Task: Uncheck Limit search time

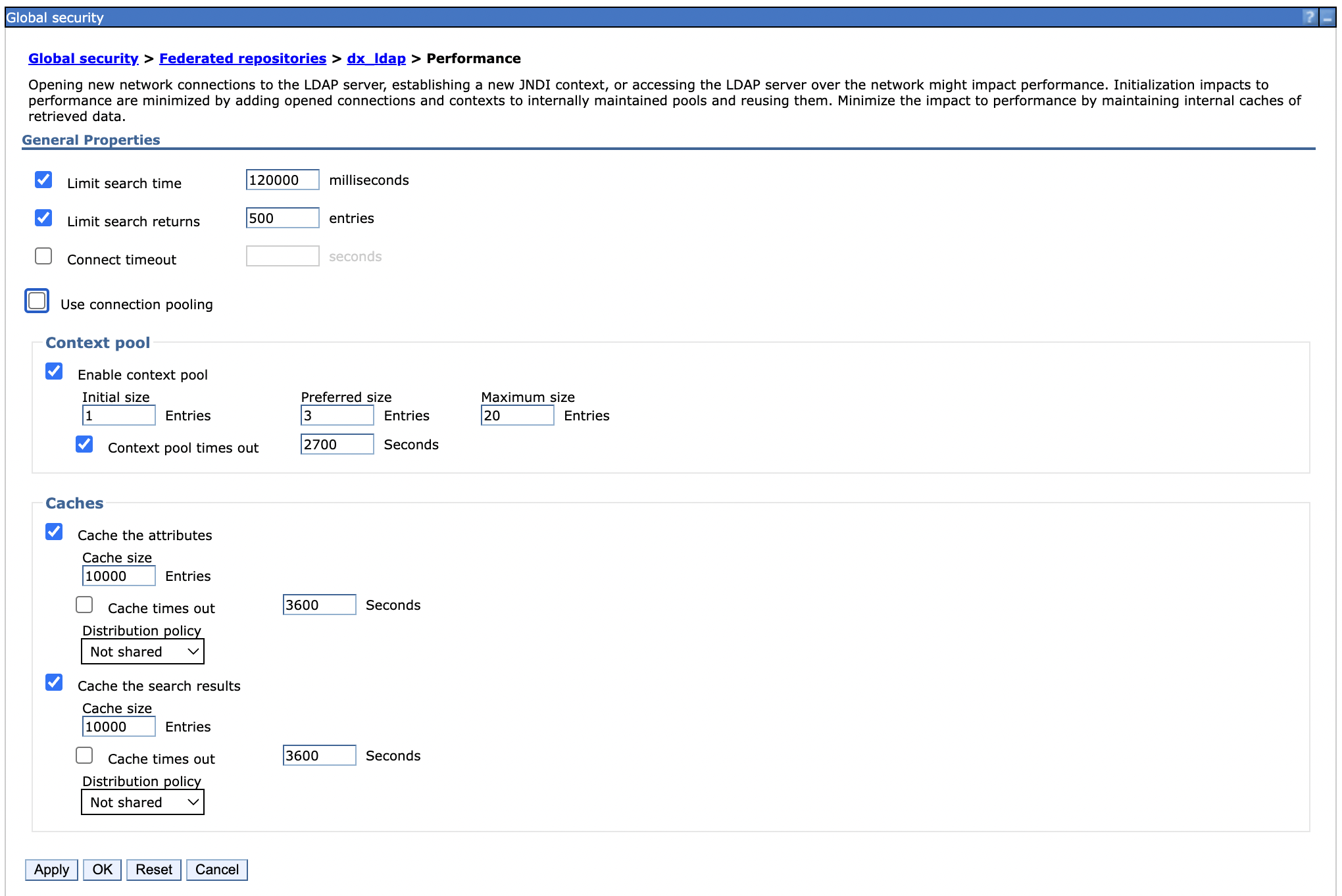Action: (43, 180)
